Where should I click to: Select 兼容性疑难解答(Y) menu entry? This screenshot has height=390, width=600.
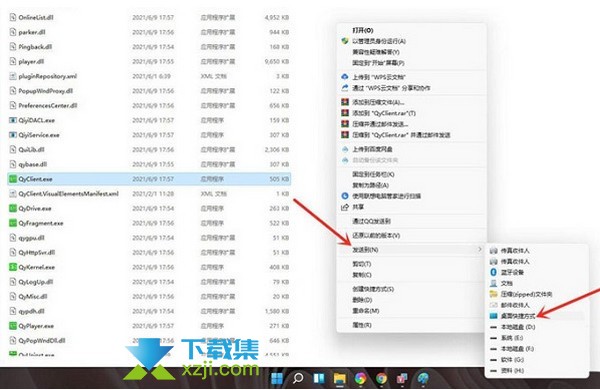coord(376,52)
